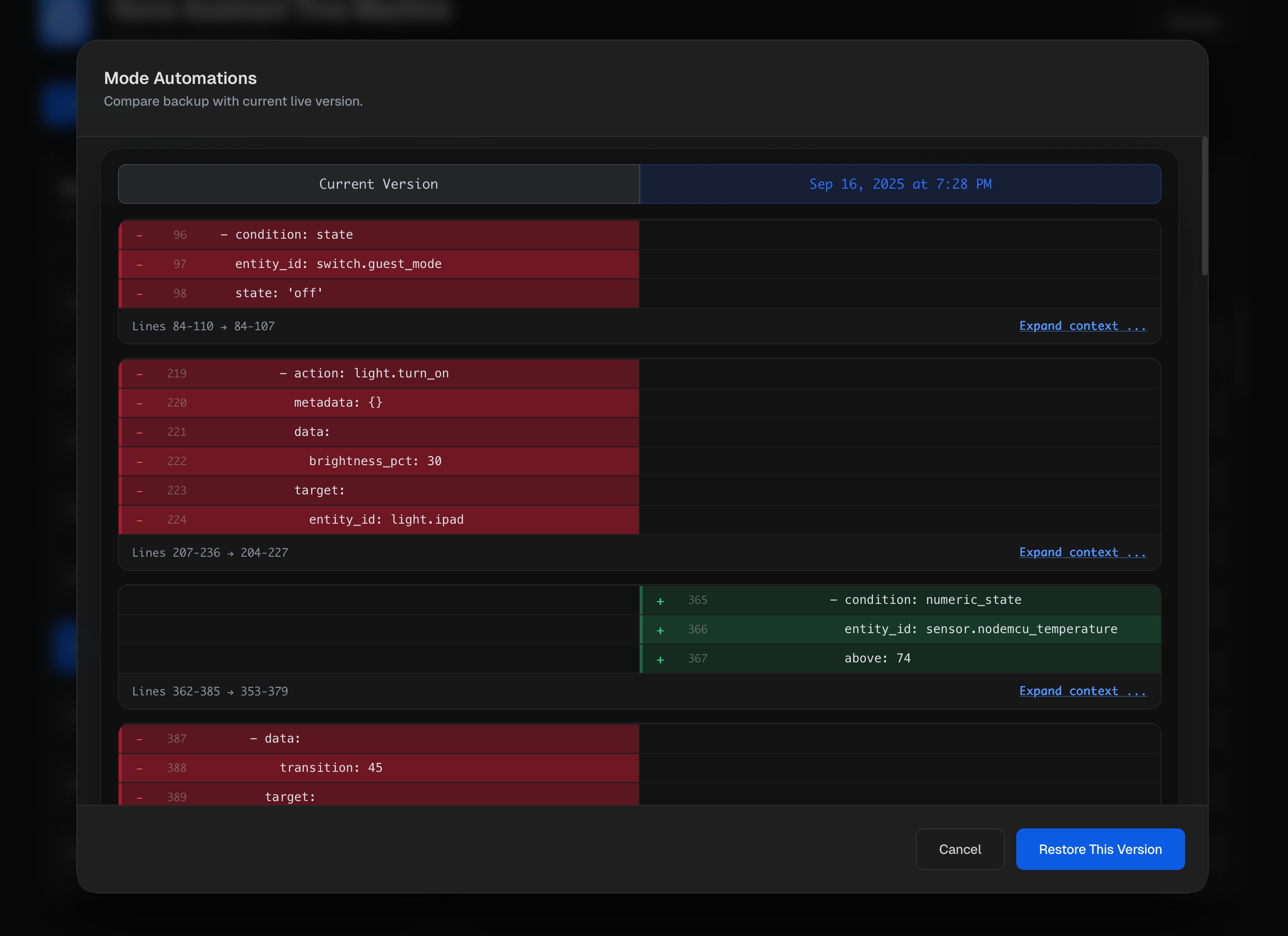Expand context for lines 362-385
Viewport: 1288px width, 936px height.
pyautogui.click(x=1082, y=691)
